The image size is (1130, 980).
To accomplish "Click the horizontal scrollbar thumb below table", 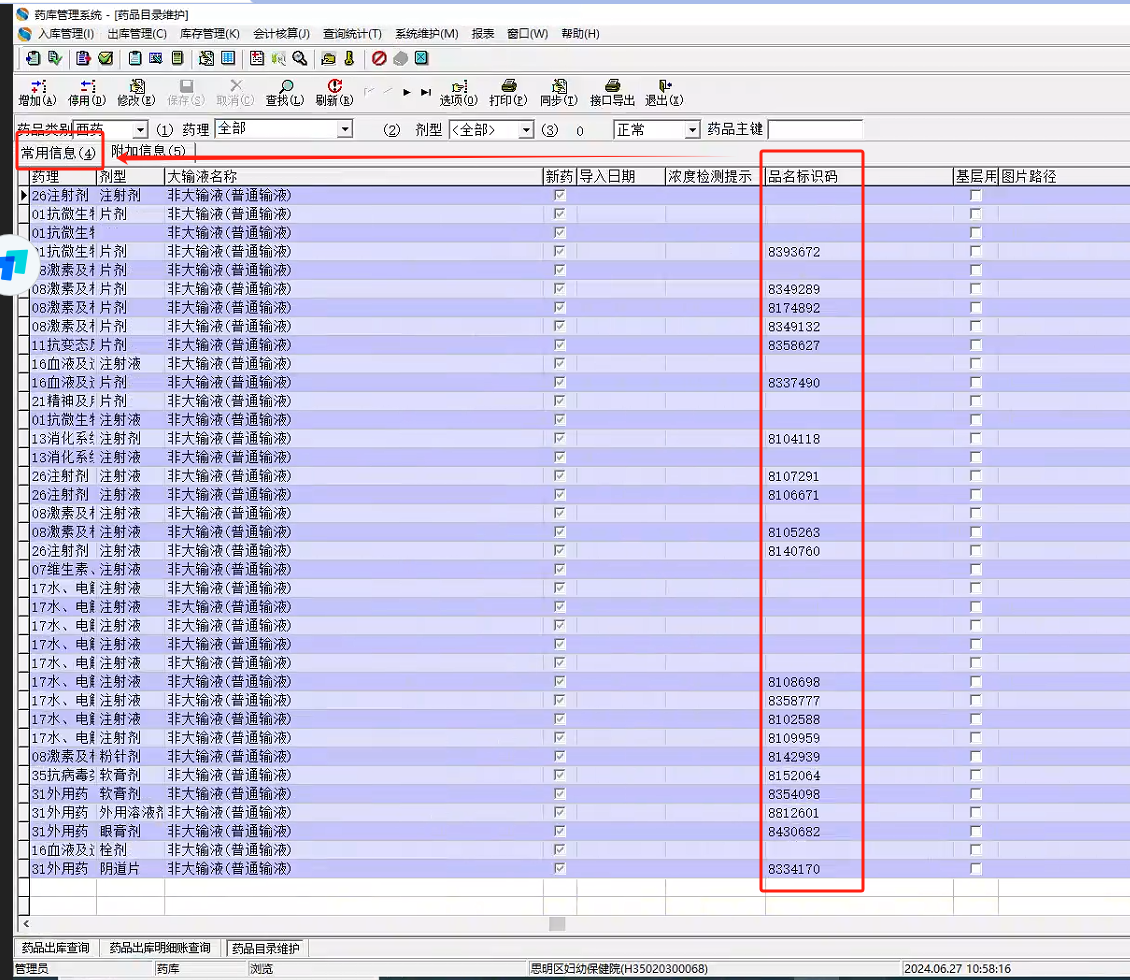I will pyautogui.click(x=557, y=924).
